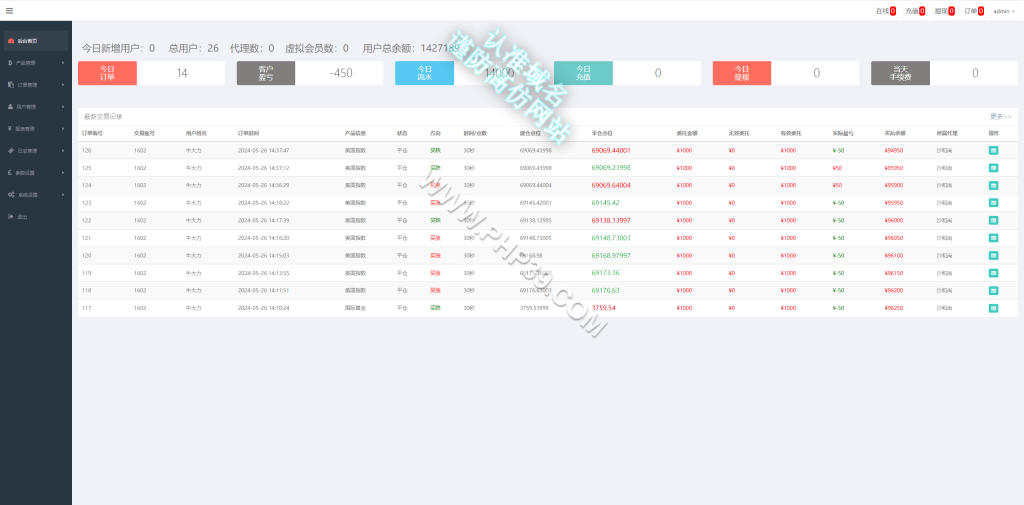Click the user management person icon

click(x=10, y=106)
